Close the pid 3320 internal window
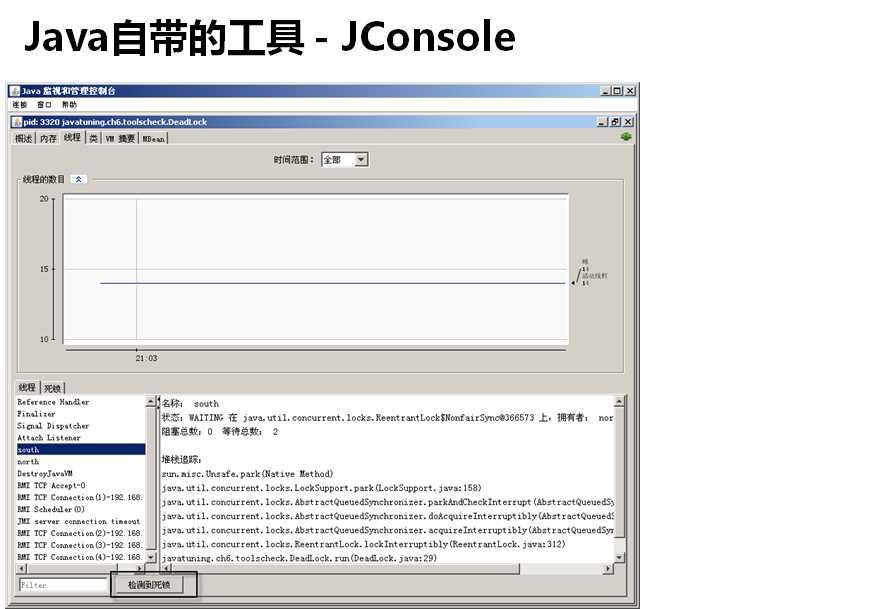The width and height of the screenshot is (881, 609). tap(628, 122)
